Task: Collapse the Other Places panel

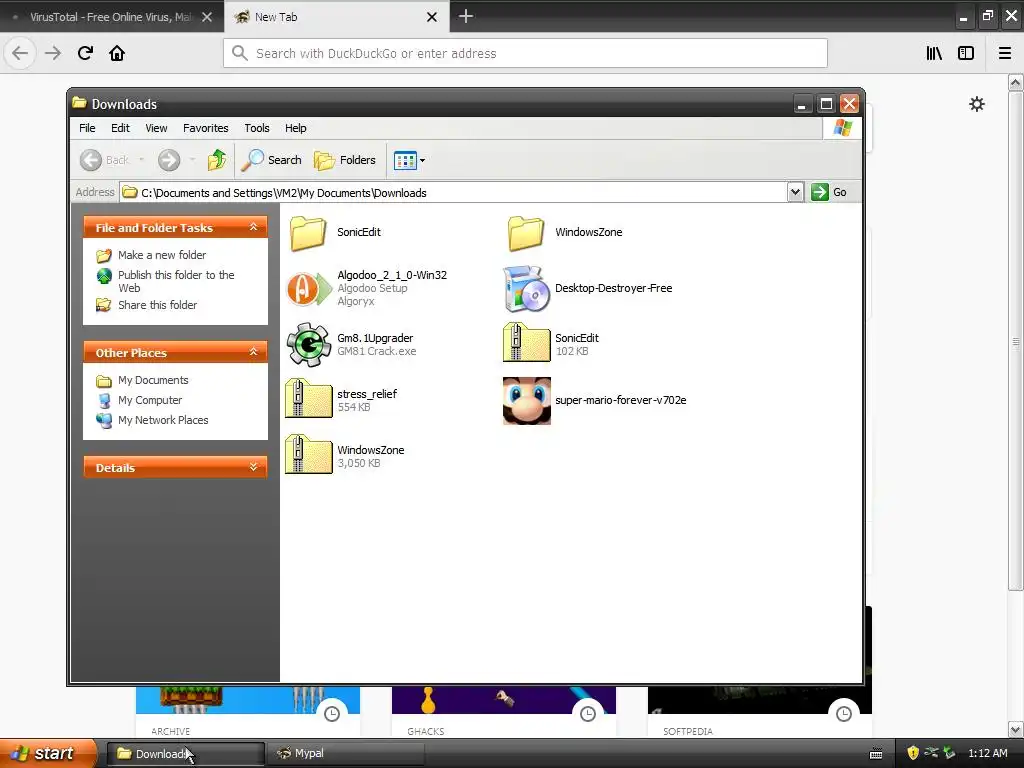Action: click(253, 353)
